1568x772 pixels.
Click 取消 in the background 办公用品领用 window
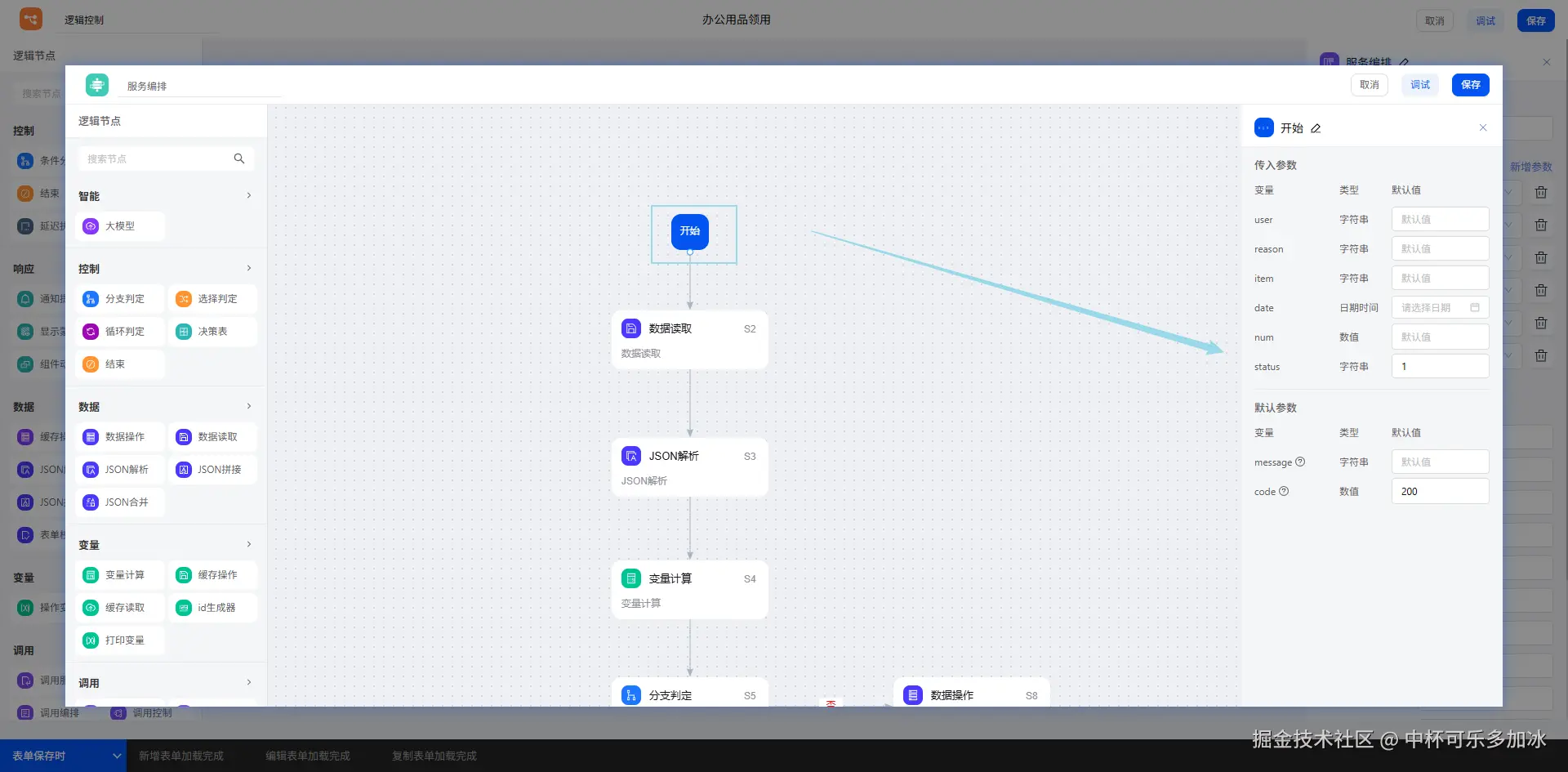coord(1434,21)
